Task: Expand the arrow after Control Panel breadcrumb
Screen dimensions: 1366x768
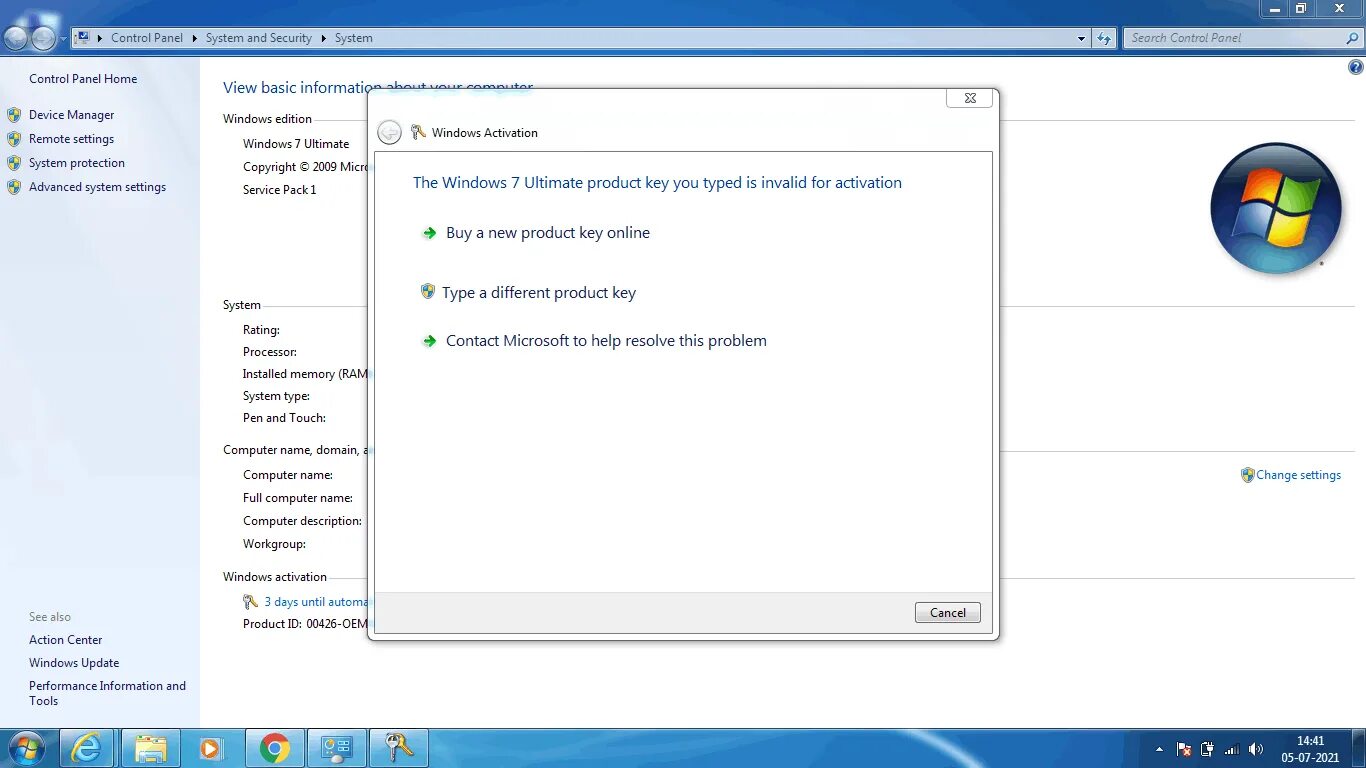Action: pos(194,38)
